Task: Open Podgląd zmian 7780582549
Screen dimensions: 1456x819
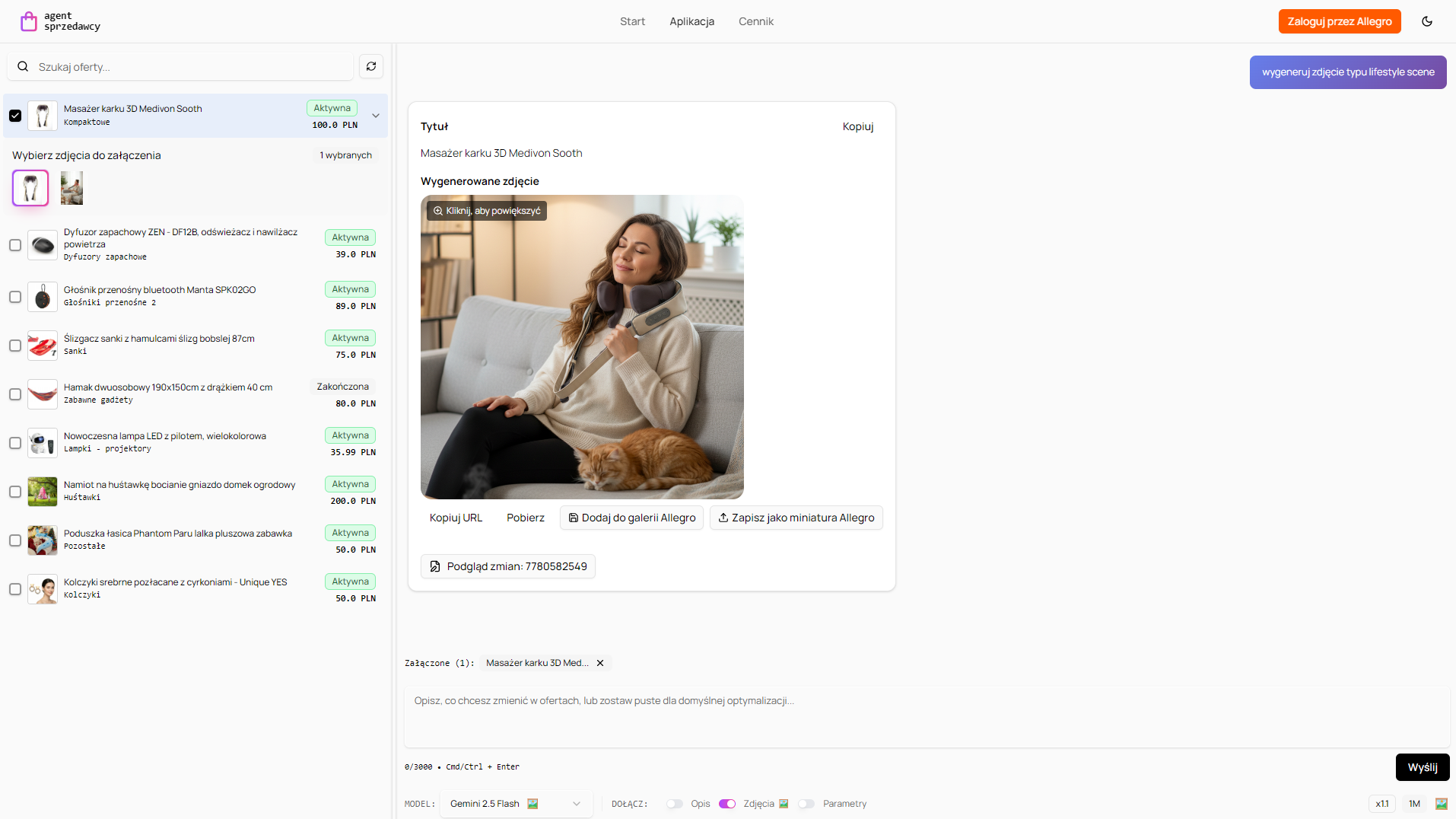Action: [508, 566]
